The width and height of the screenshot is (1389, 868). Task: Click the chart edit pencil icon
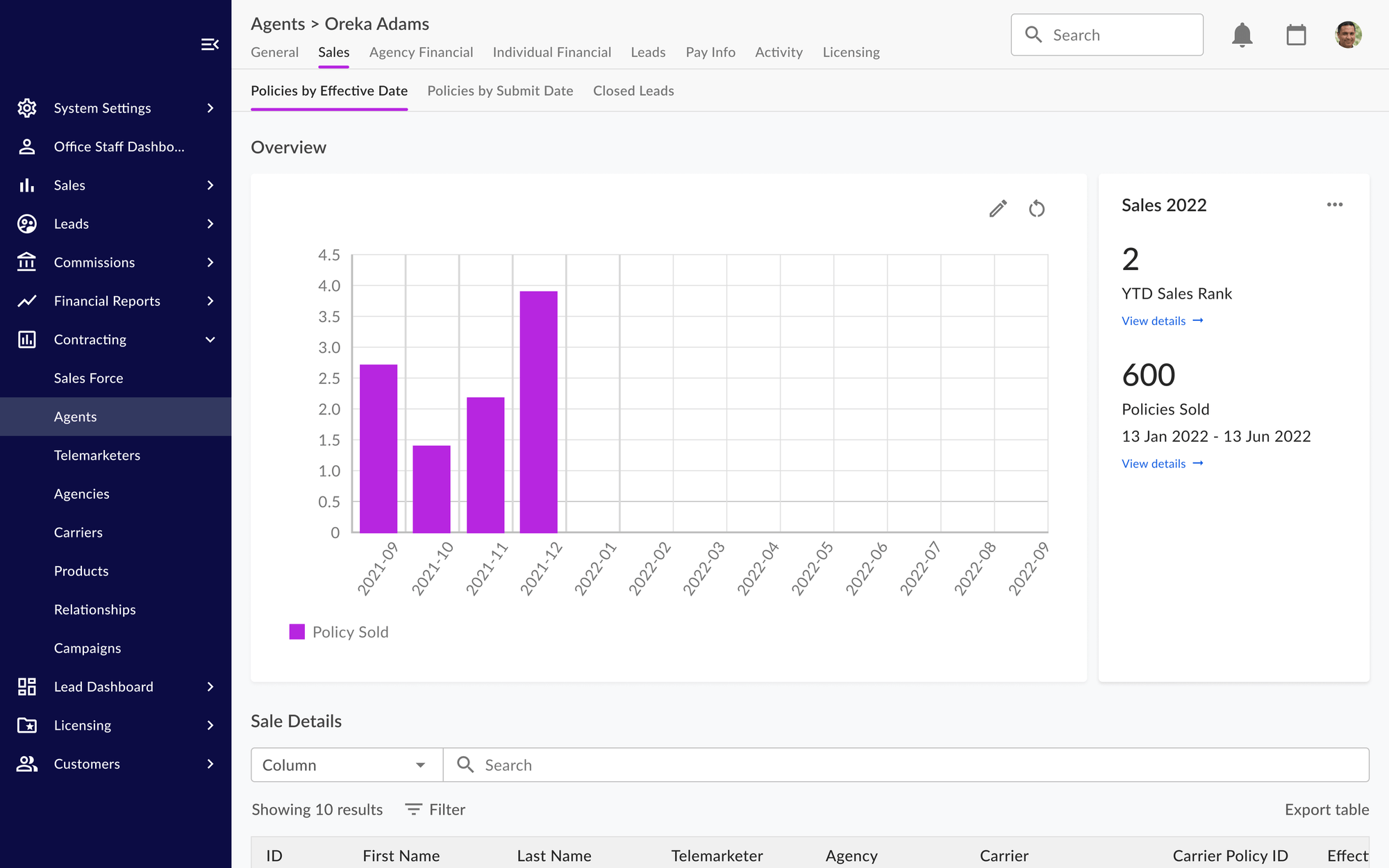pos(998,208)
